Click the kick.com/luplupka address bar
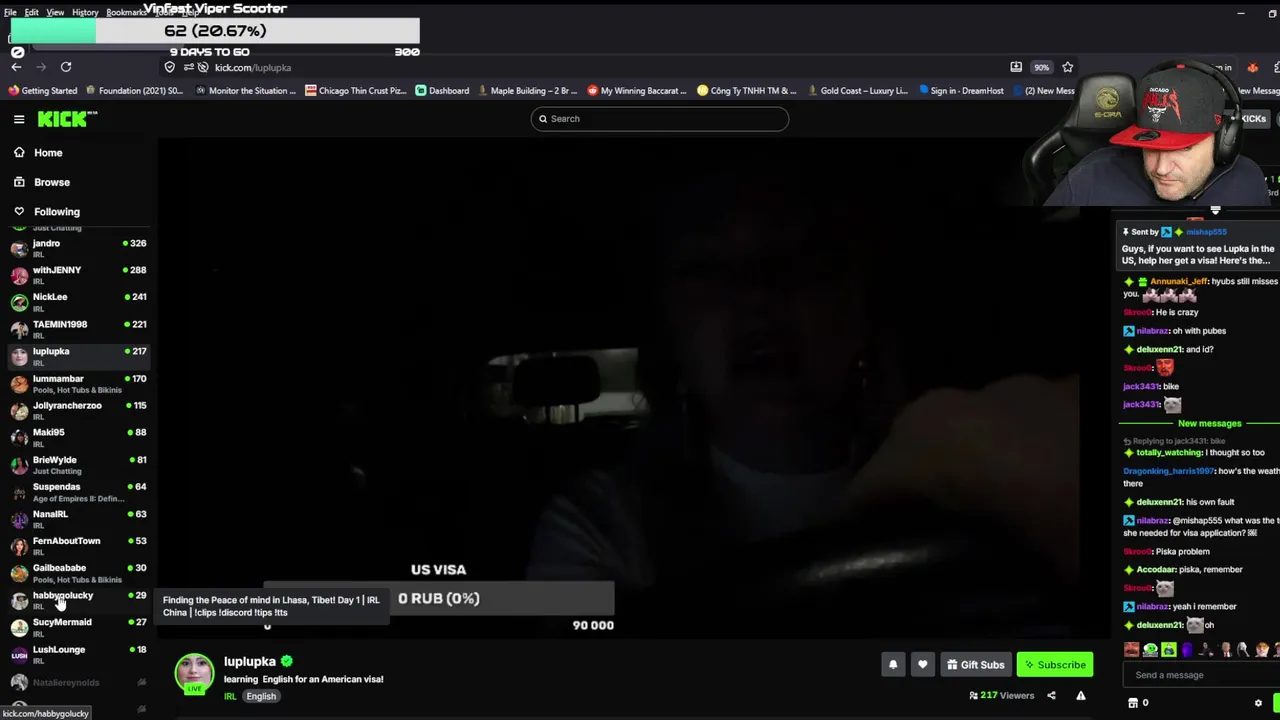This screenshot has height=720, width=1280. point(252,67)
